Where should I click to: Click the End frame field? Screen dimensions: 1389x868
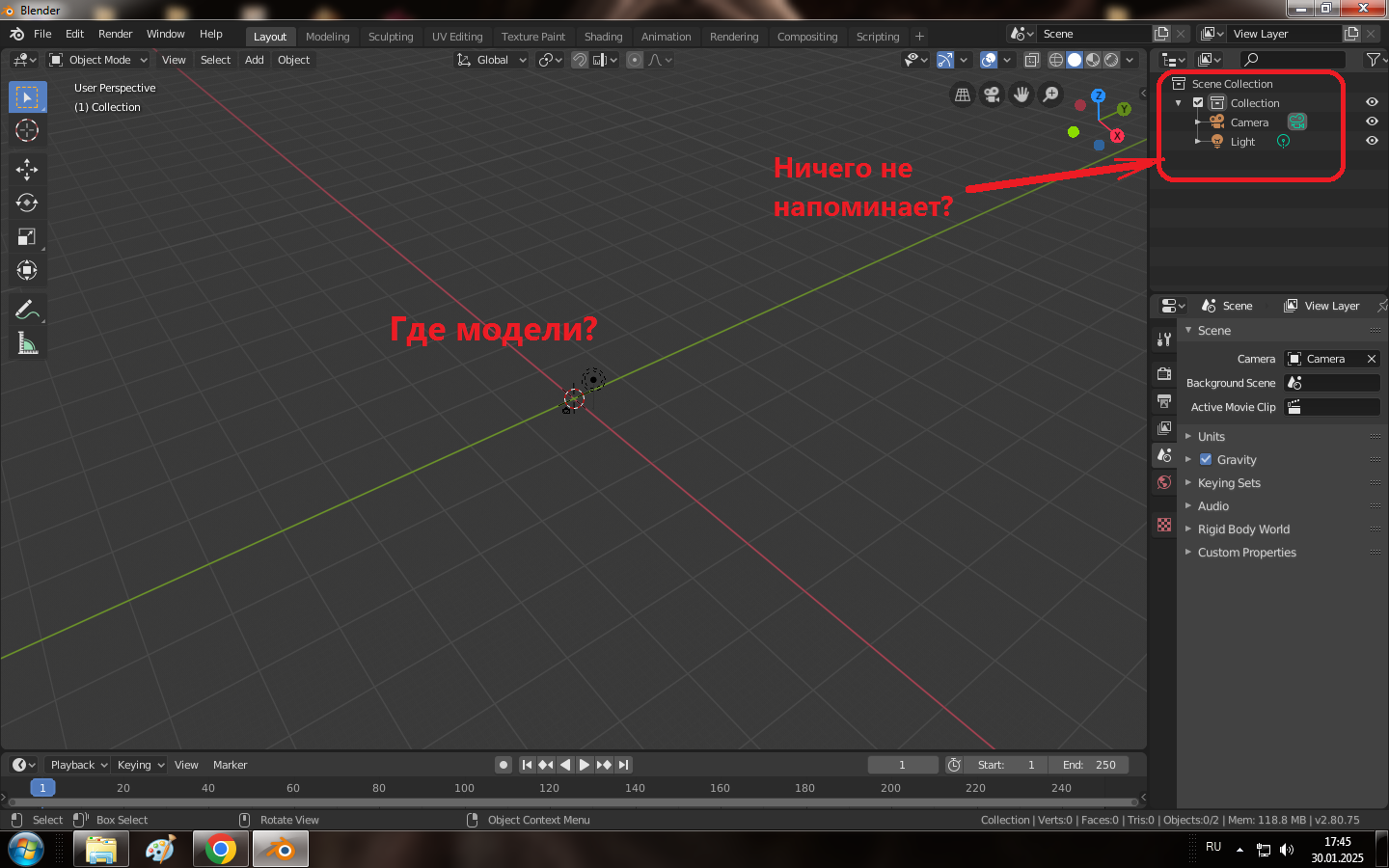(1090, 765)
